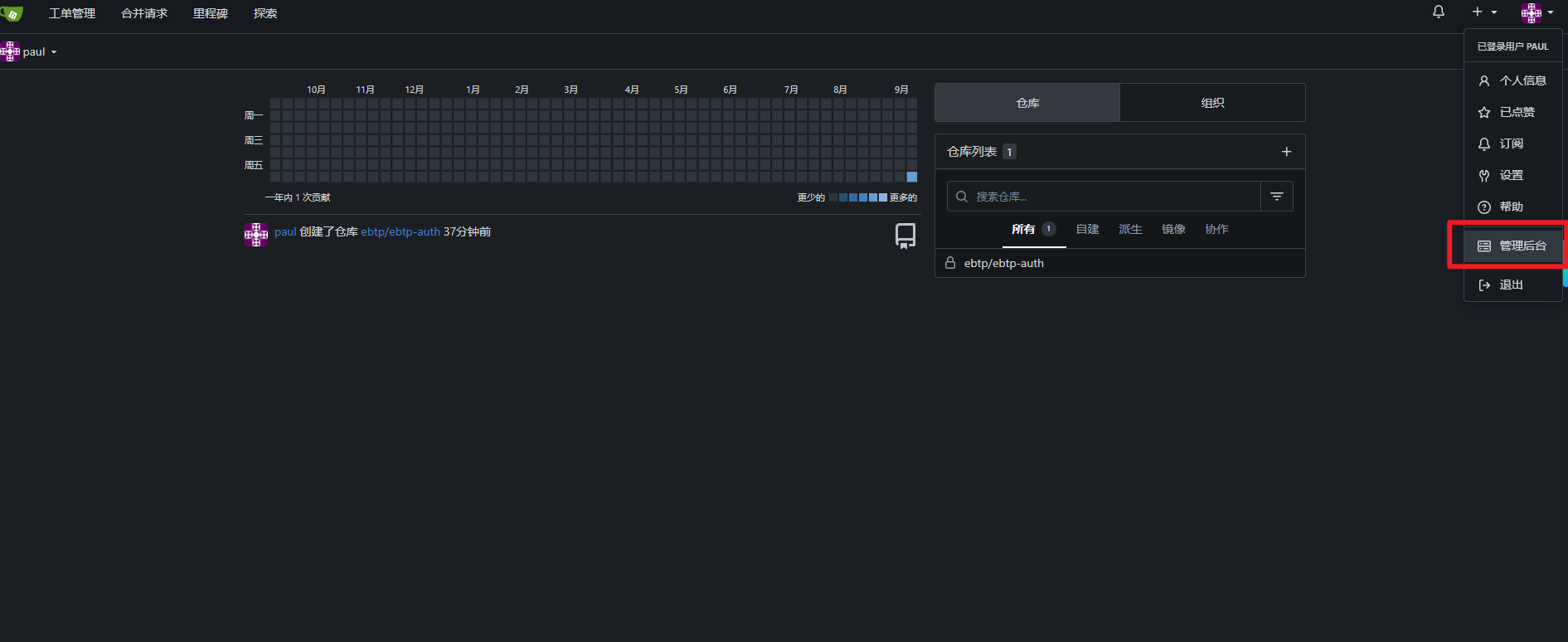Open the ebtp/ebtp-auth link in activity feed
The width and height of the screenshot is (1568, 642).
(400, 232)
